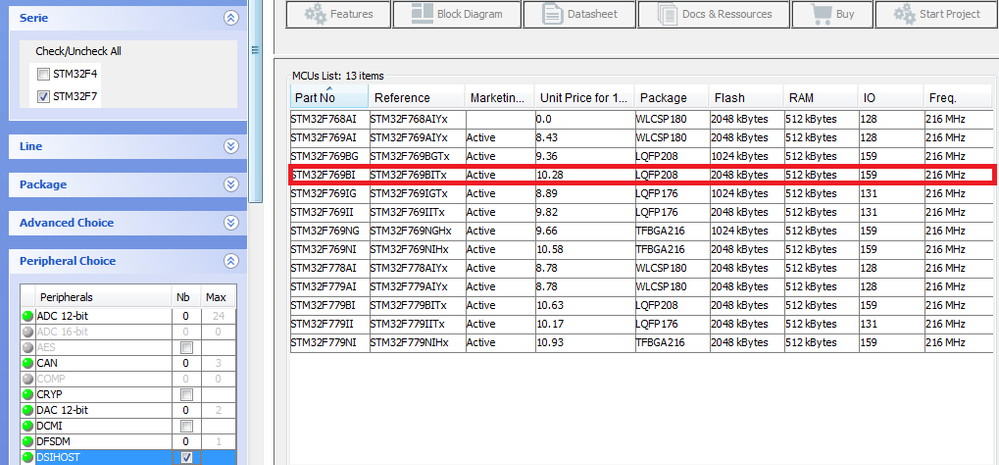Expand the Line panel
The width and height of the screenshot is (999, 465).
click(231, 147)
